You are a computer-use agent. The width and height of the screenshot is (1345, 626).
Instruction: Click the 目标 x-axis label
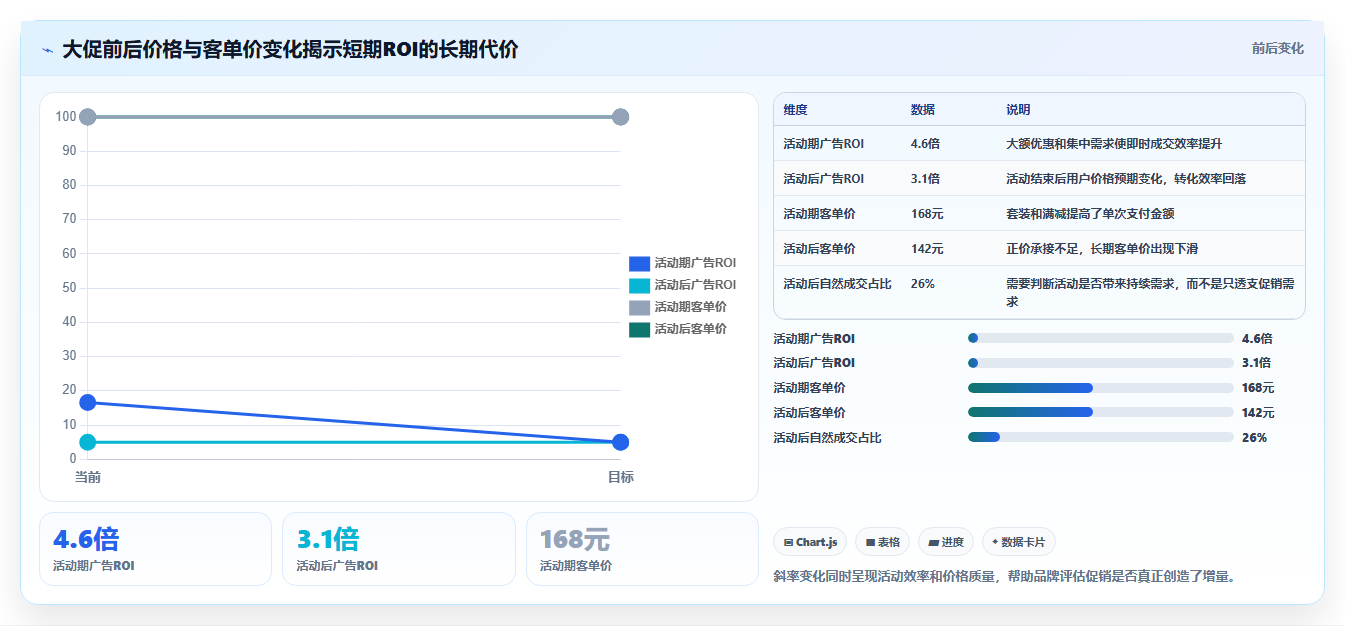(x=620, y=477)
